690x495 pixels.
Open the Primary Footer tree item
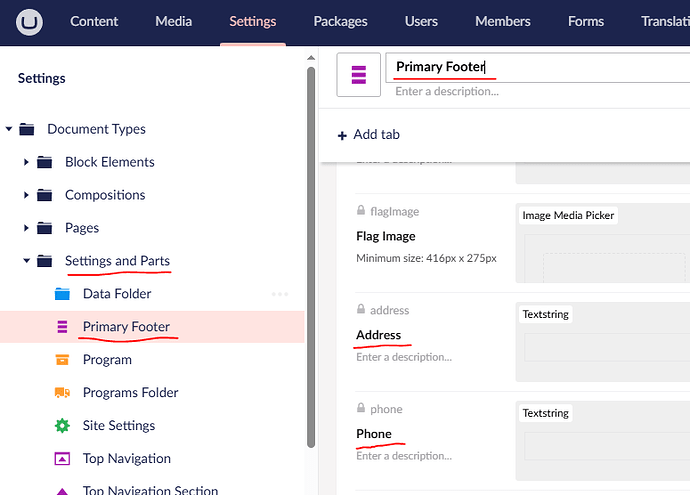pyautogui.click(x=126, y=327)
